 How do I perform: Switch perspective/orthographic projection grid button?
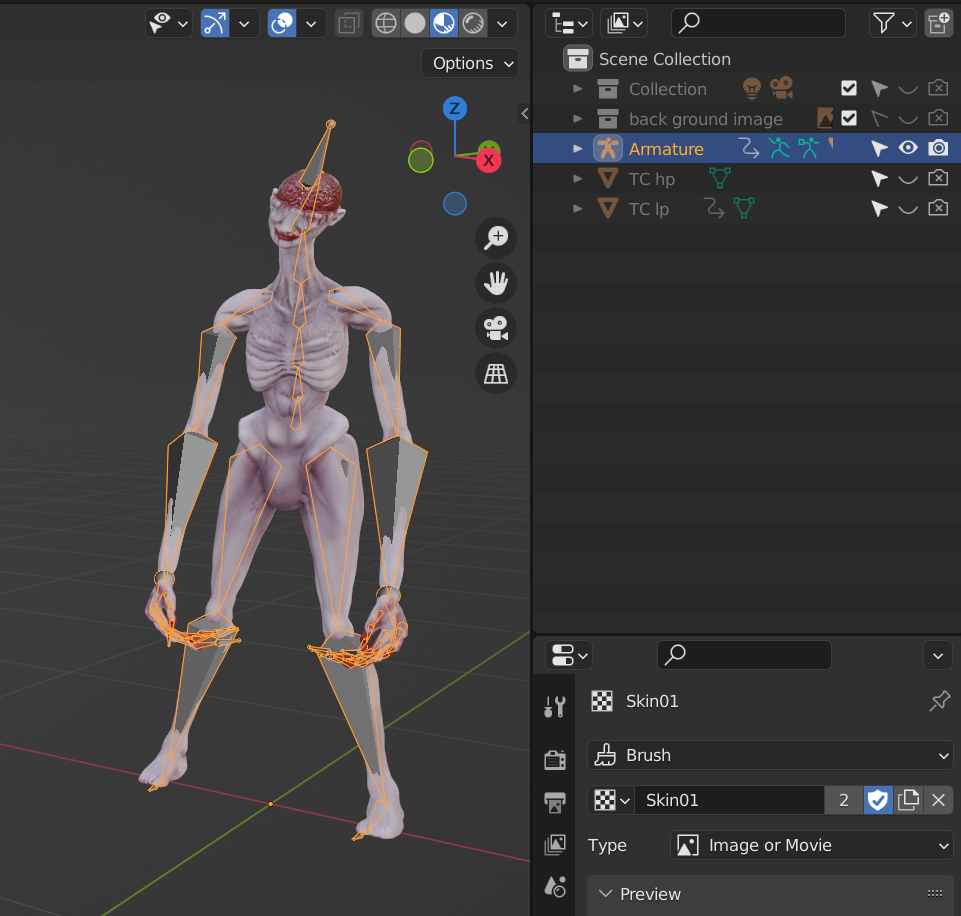pyautogui.click(x=496, y=373)
